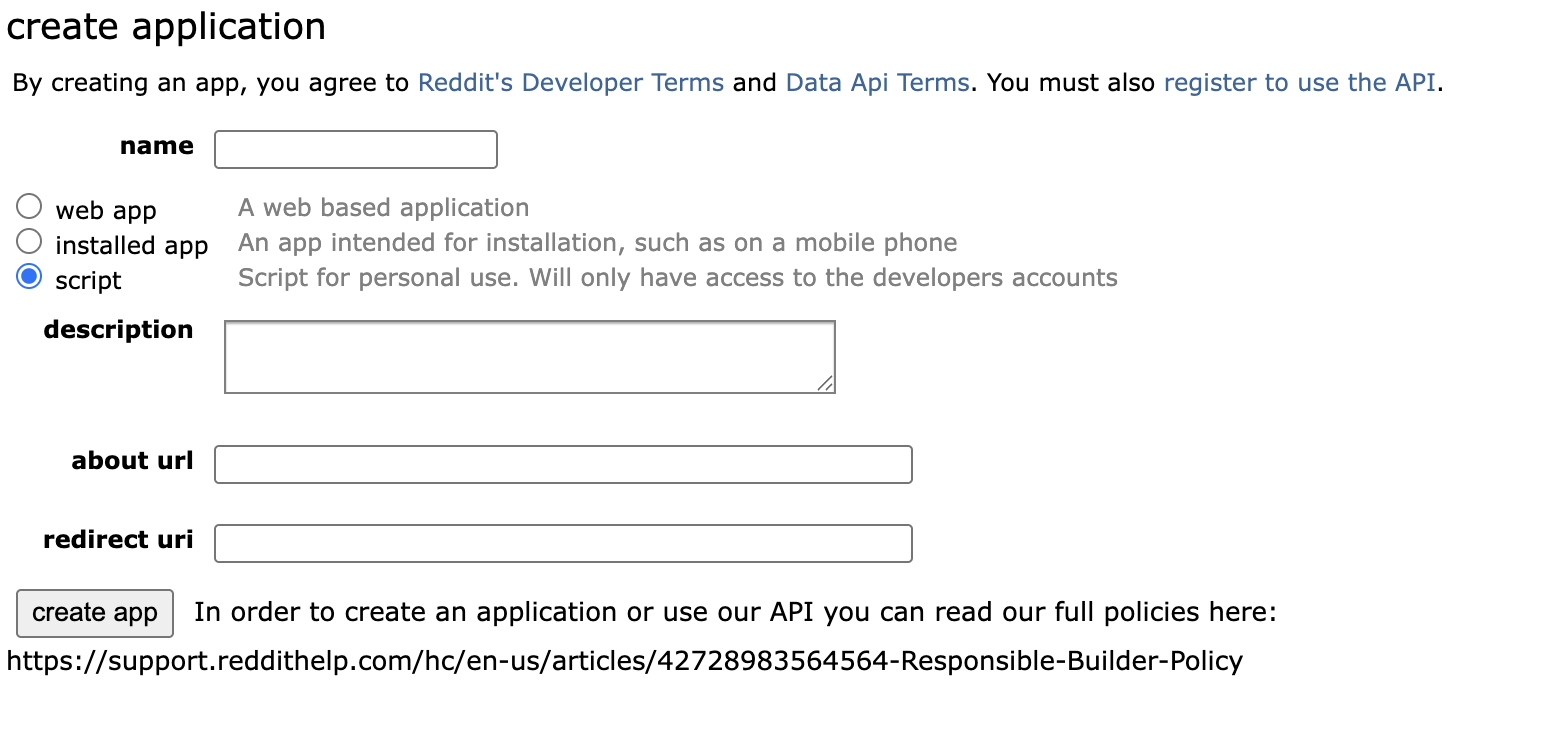Click the 'installed app' option label
The height and width of the screenshot is (734, 1550).
[x=131, y=246]
